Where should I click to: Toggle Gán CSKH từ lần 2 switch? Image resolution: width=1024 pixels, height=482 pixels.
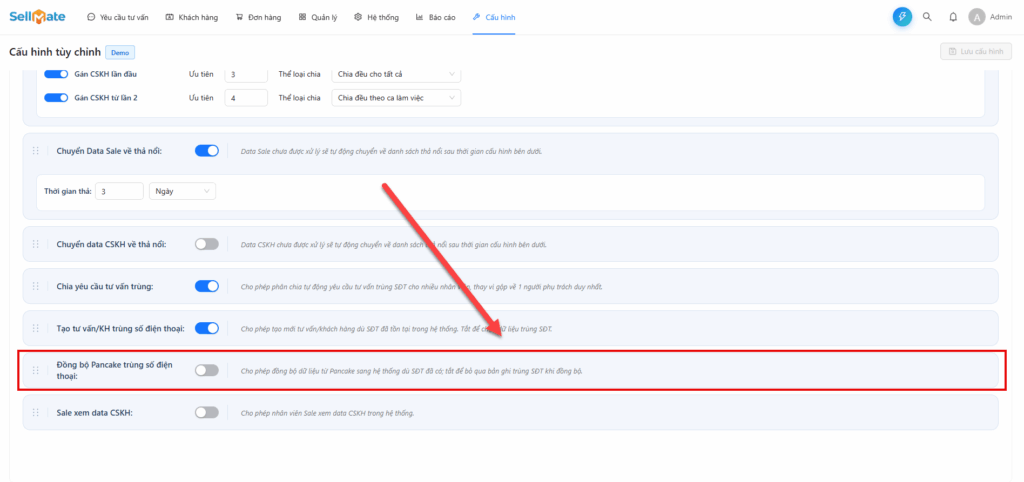(x=56, y=97)
